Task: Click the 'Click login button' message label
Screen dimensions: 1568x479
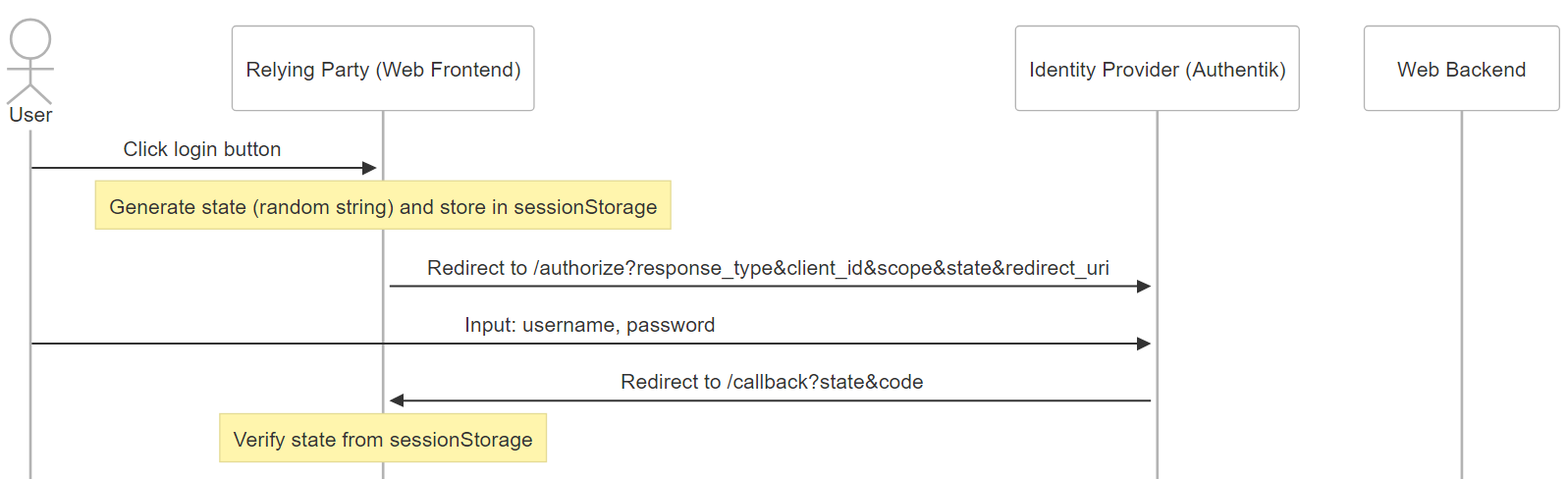Action: [x=202, y=149]
